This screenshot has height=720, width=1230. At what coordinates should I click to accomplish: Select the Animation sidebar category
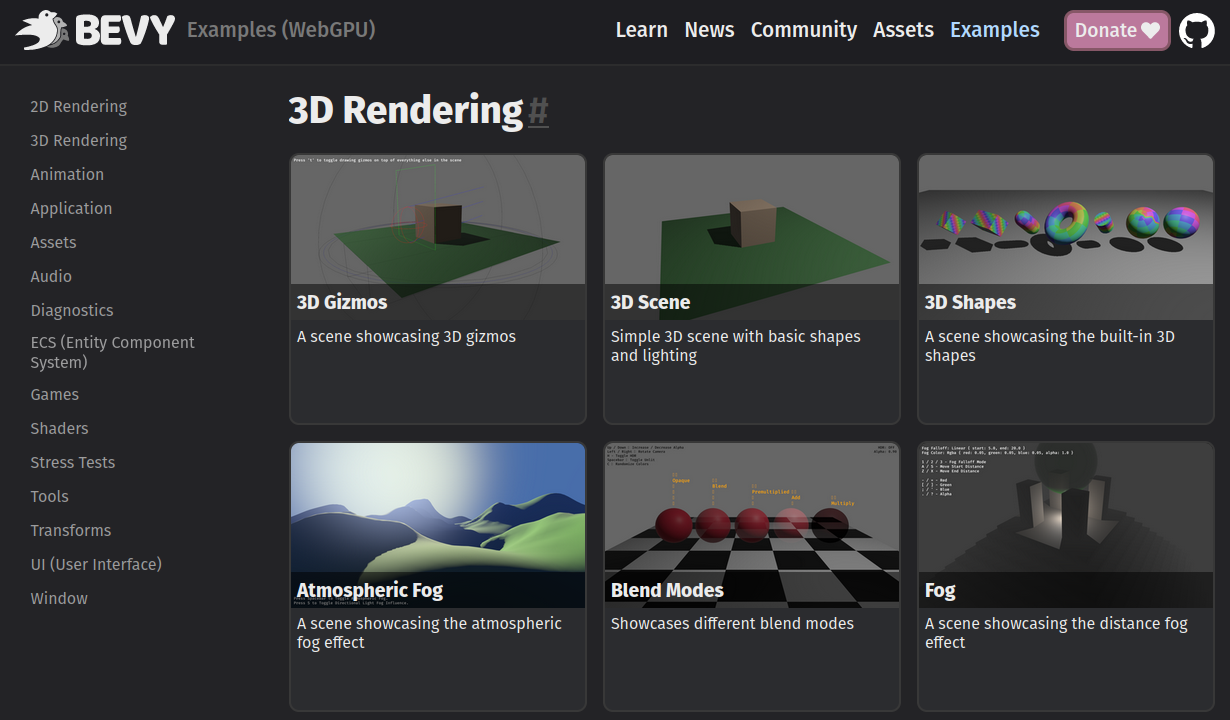[67, 174]
